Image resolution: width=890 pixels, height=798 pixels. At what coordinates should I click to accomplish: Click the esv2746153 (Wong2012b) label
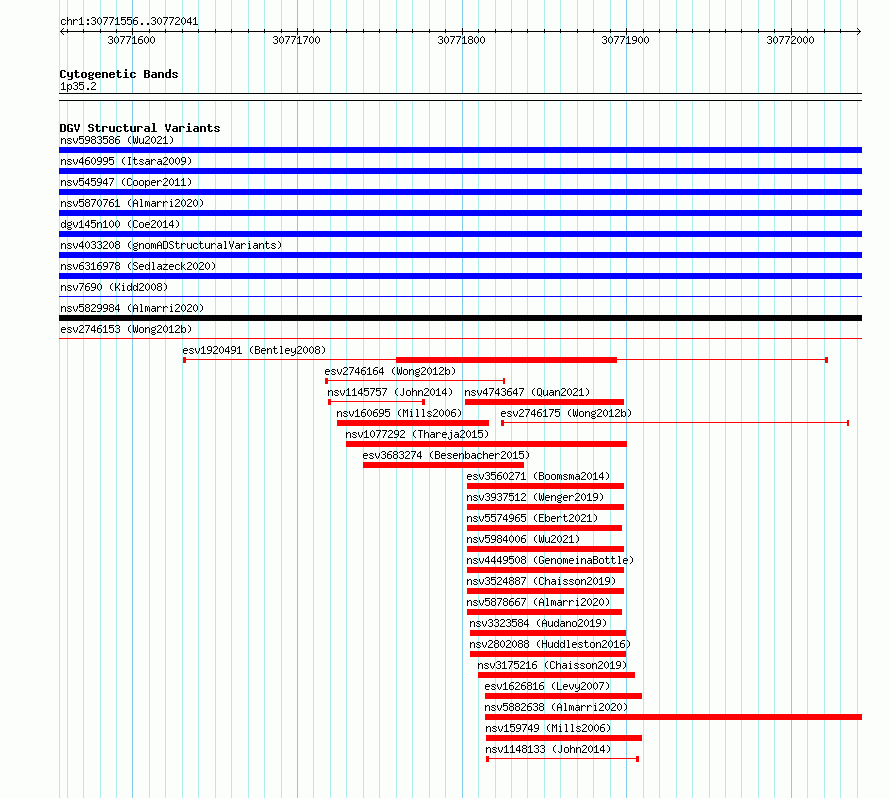pos(126,329)
